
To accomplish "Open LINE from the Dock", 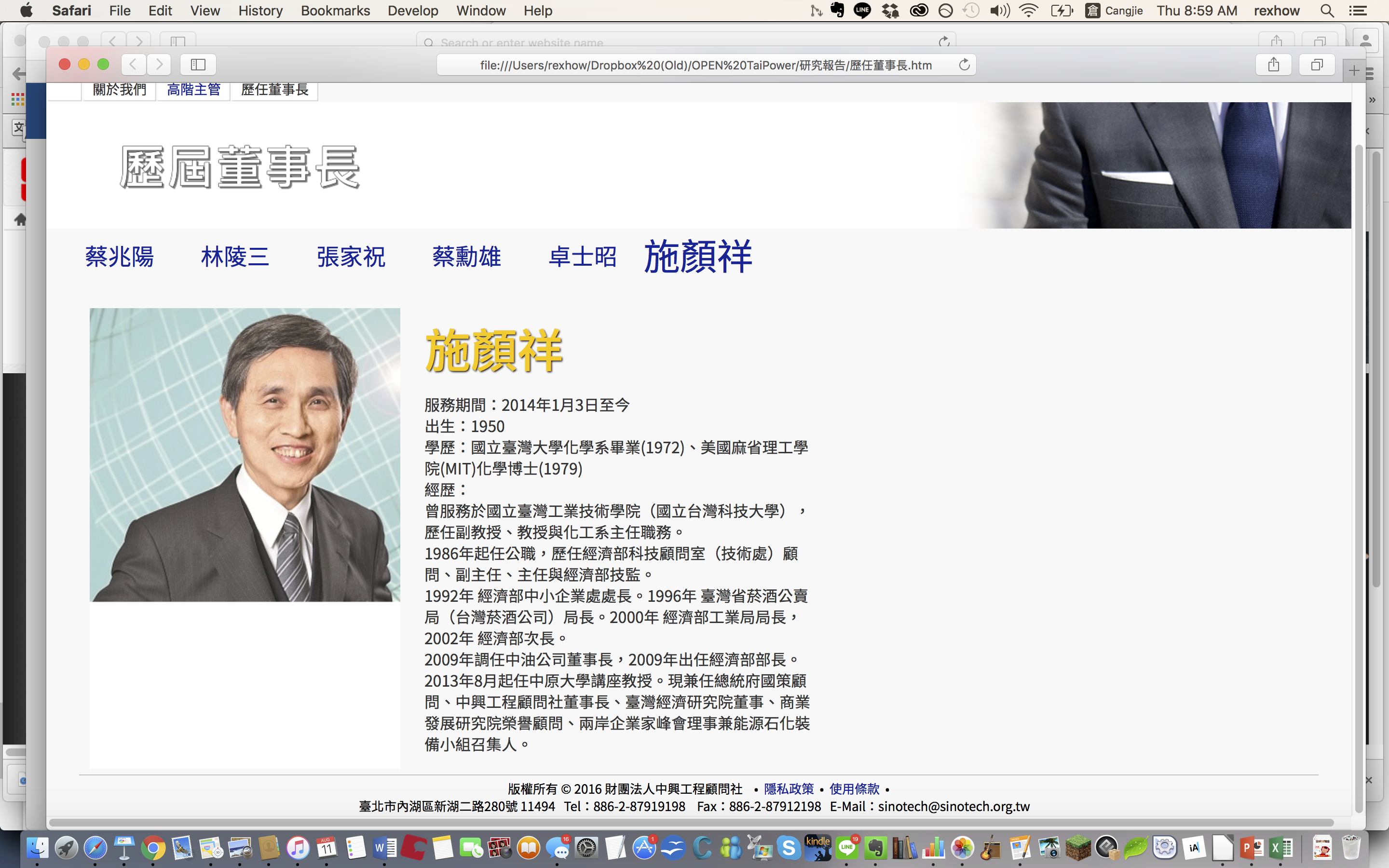I will point(847,847).
